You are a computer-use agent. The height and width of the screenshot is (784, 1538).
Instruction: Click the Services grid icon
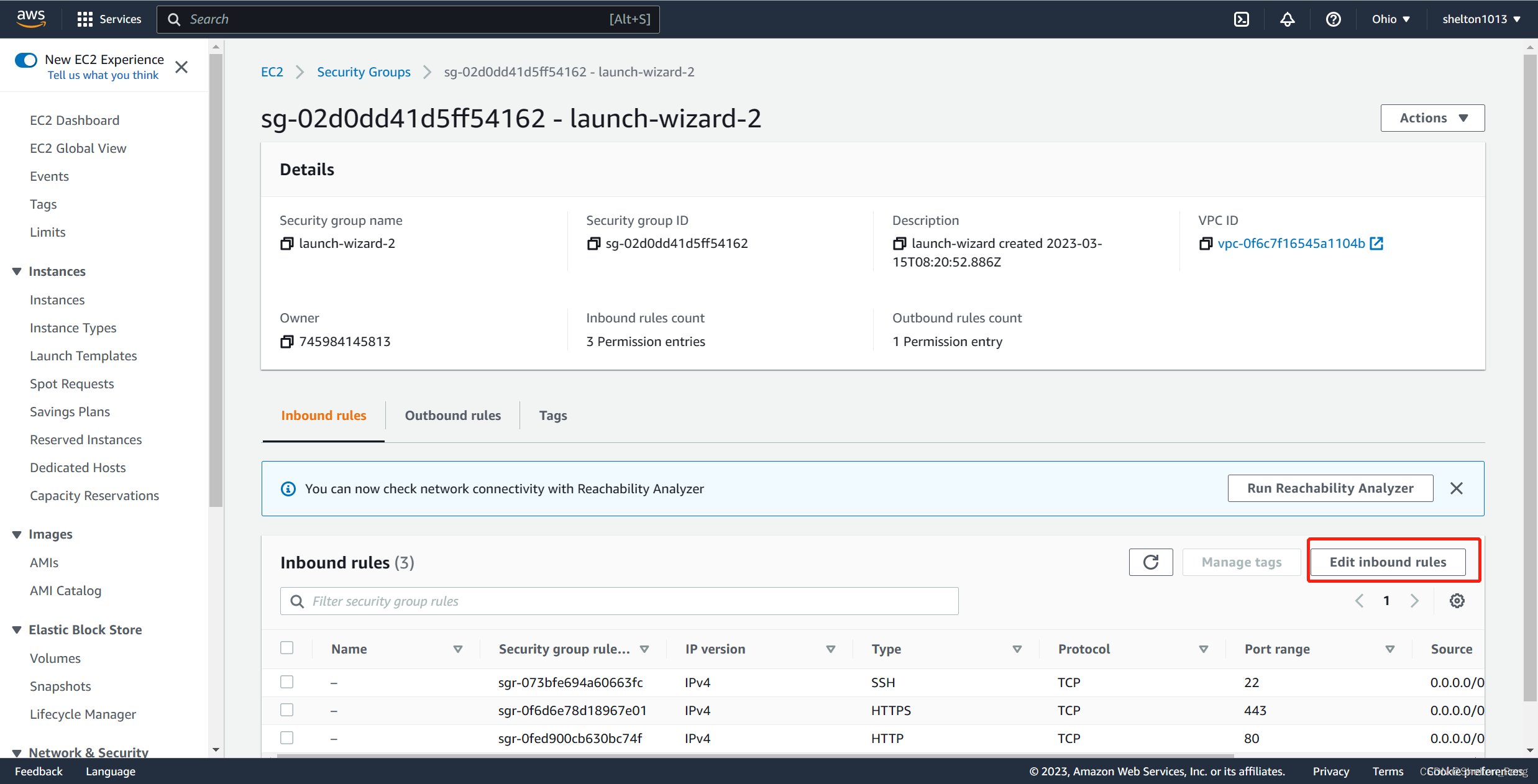click(85, 19)
